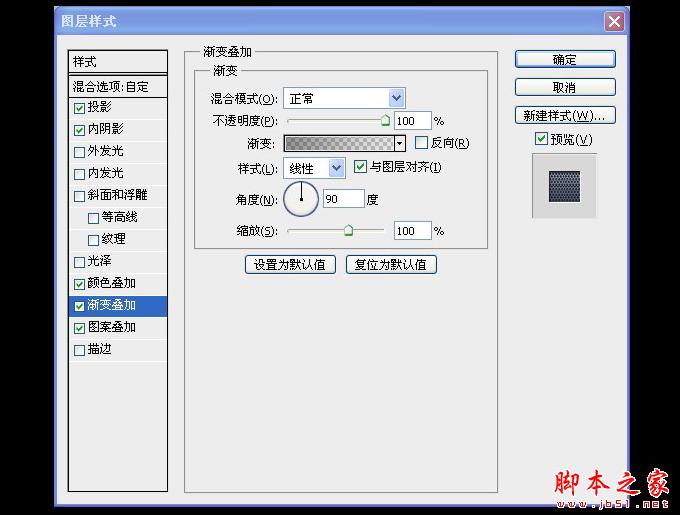680x515 pixels.
Task: Open the 颜色叠加 settings page
Action: (x=112, y=283)
